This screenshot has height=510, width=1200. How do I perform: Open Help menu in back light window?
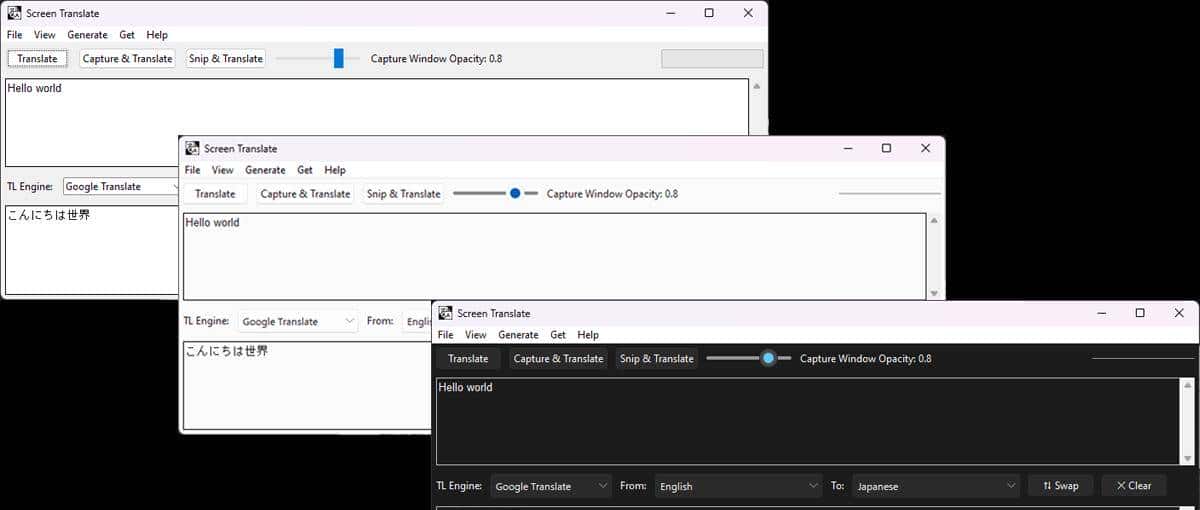click(157, 35)
